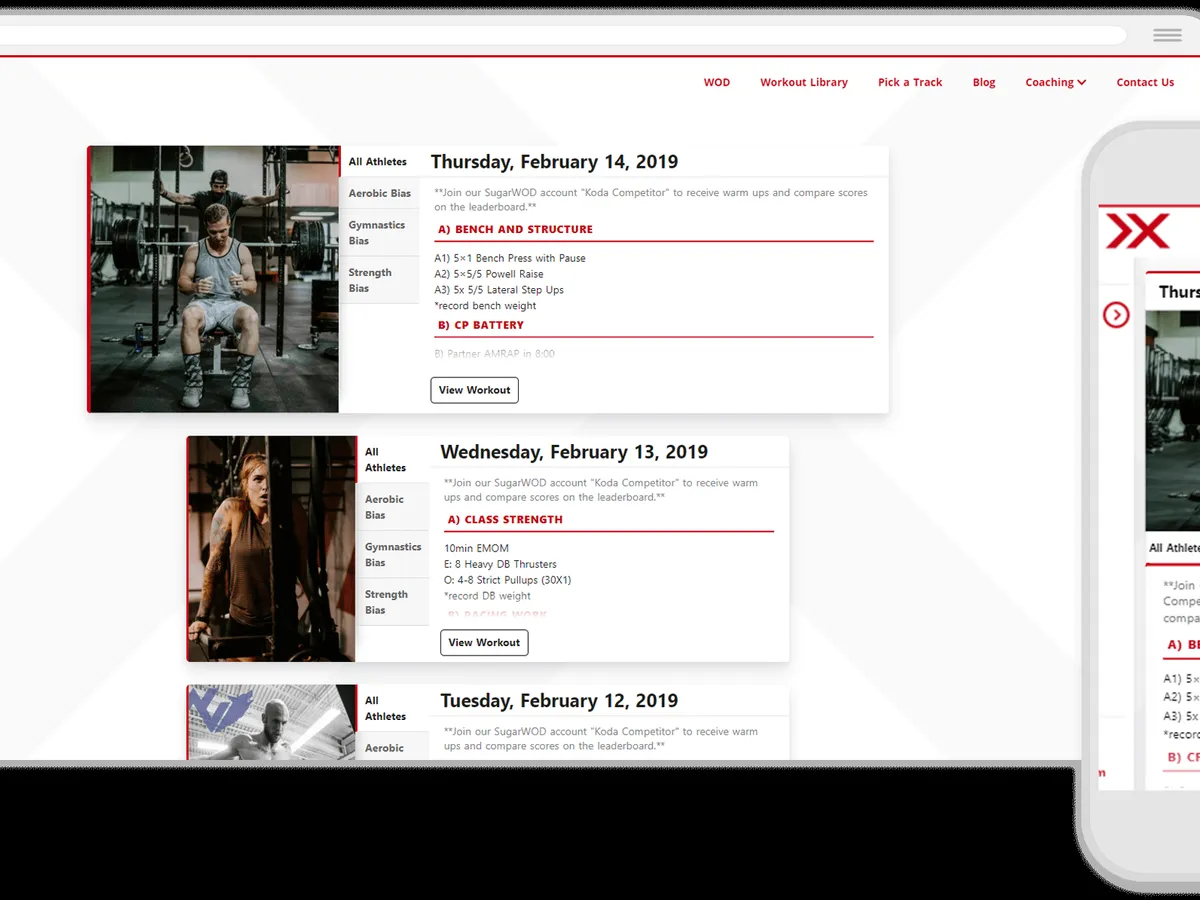Visit the Blog page
The width and height of the screenshot is (1200, 900).
984,82
